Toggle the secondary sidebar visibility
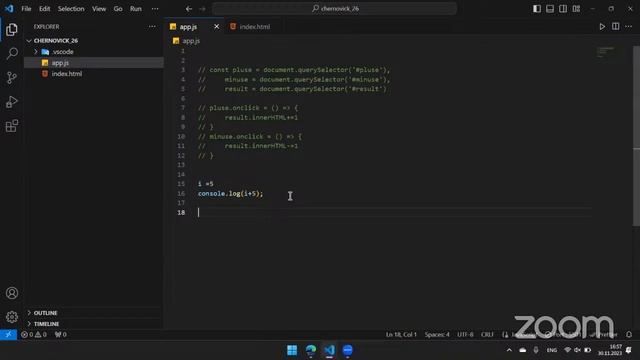This screenshot has width=640, height=360. pyautogui.click(x=563, y=9)
